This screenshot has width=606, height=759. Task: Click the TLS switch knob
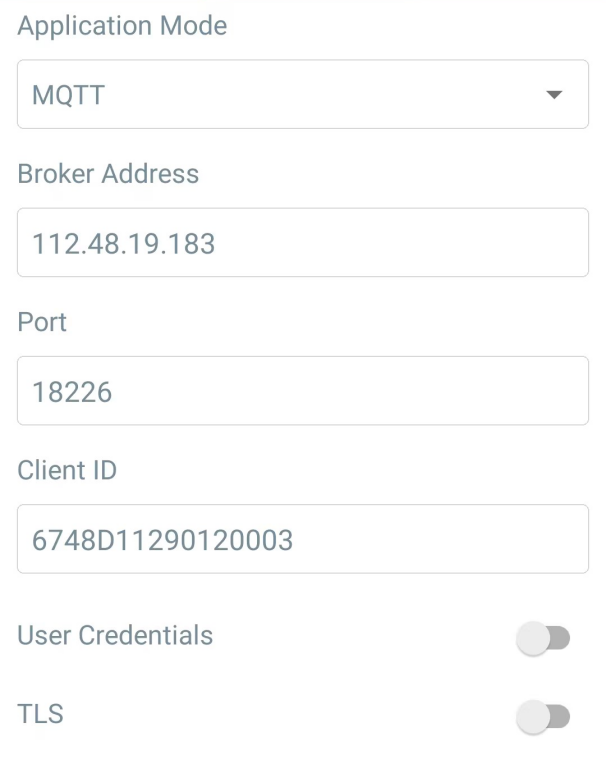(x=533, y=715)
